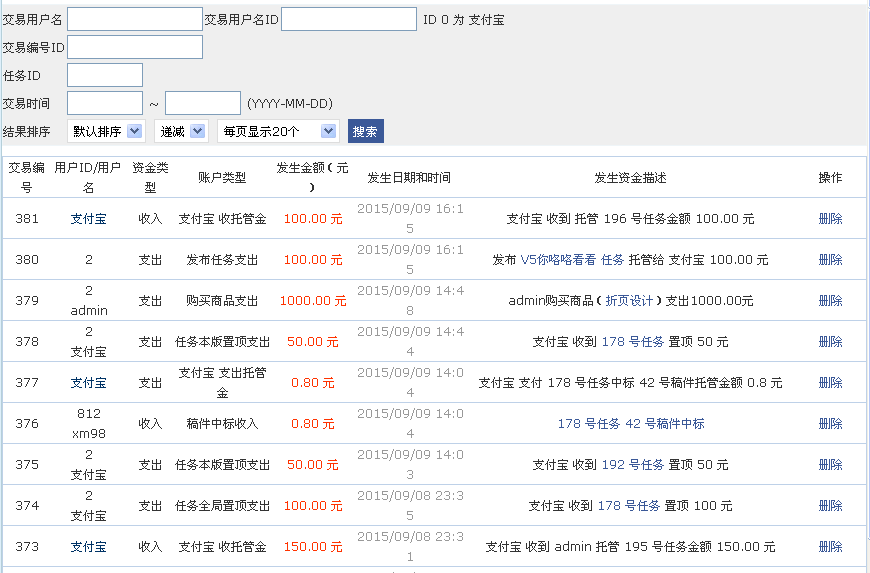The image size is (870, 573).
Task: Open the 任务 link in row 380
Action: [613, 260]
